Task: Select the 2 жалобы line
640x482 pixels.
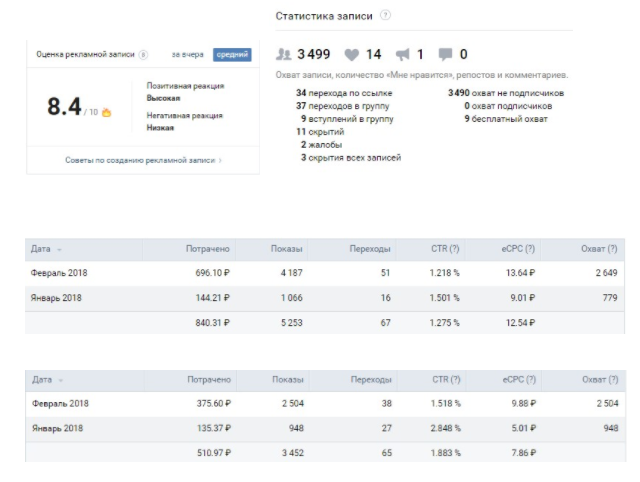Action: [x=321, y=145]
